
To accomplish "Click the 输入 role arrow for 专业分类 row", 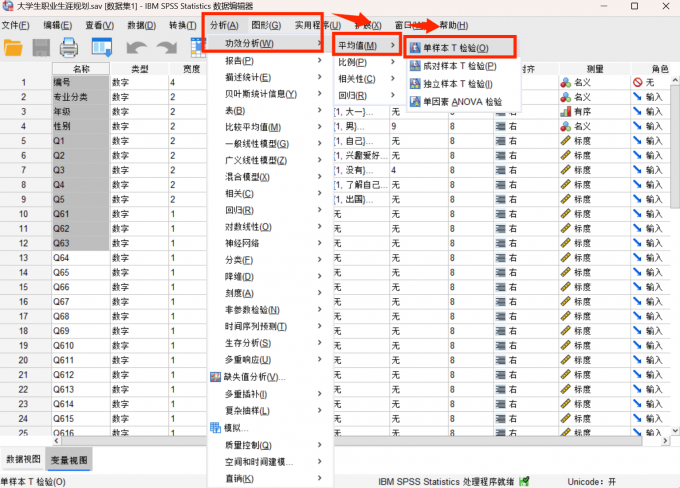I will (x=637, y=97).
